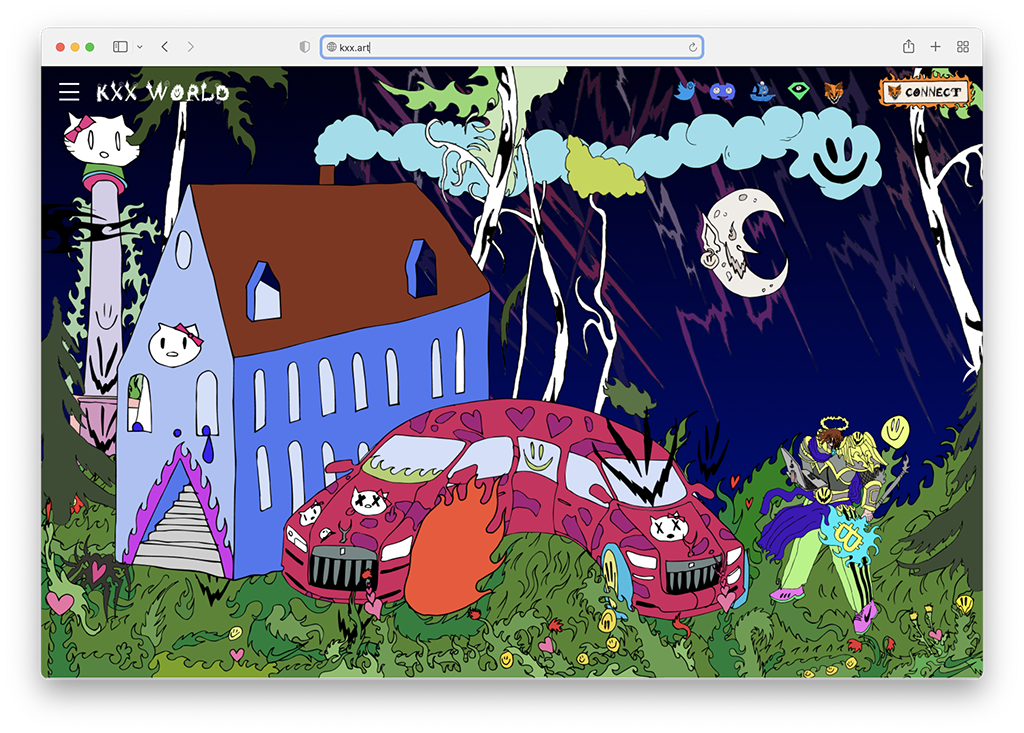
Task: Click the green eye LooksRare icon
Action: point(797,92)
